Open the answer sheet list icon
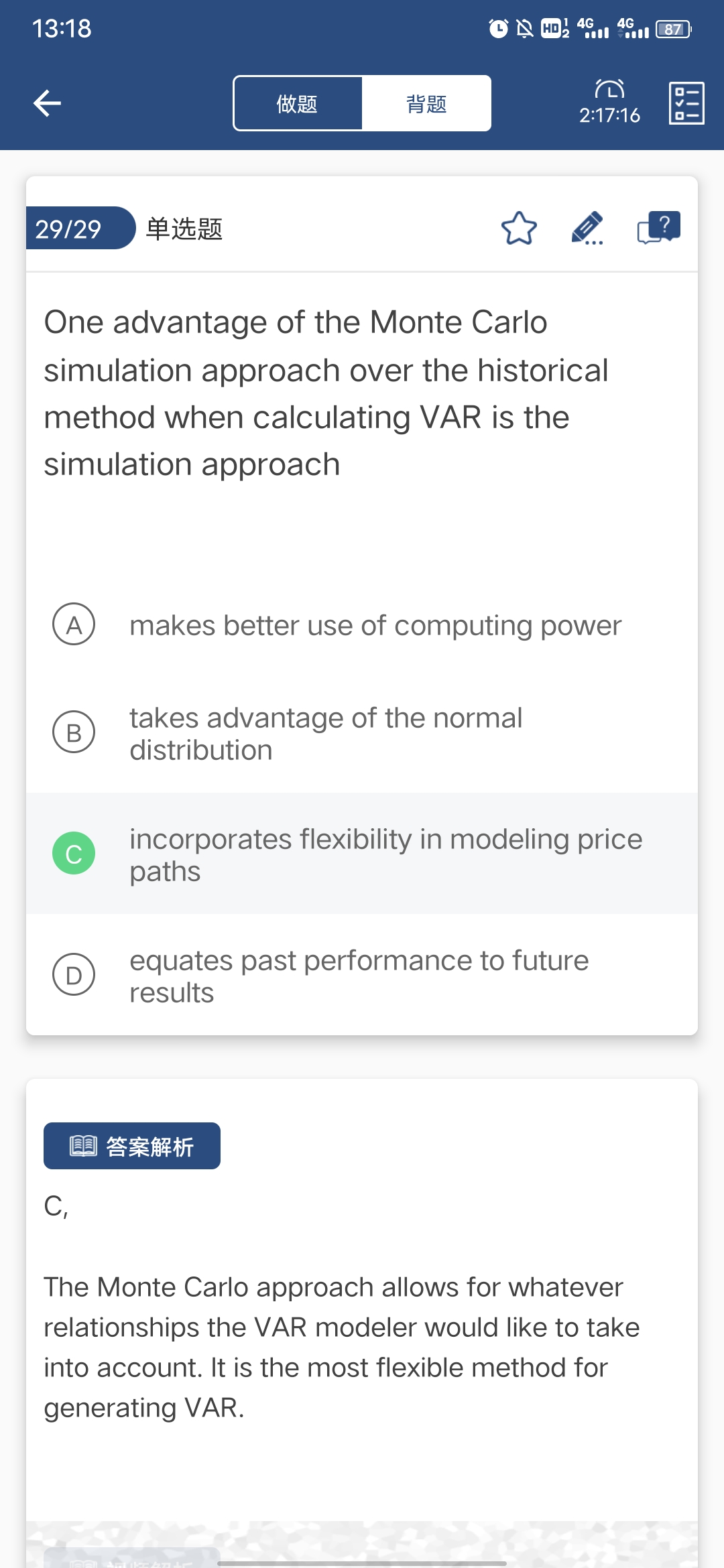 tap(686, 103)
